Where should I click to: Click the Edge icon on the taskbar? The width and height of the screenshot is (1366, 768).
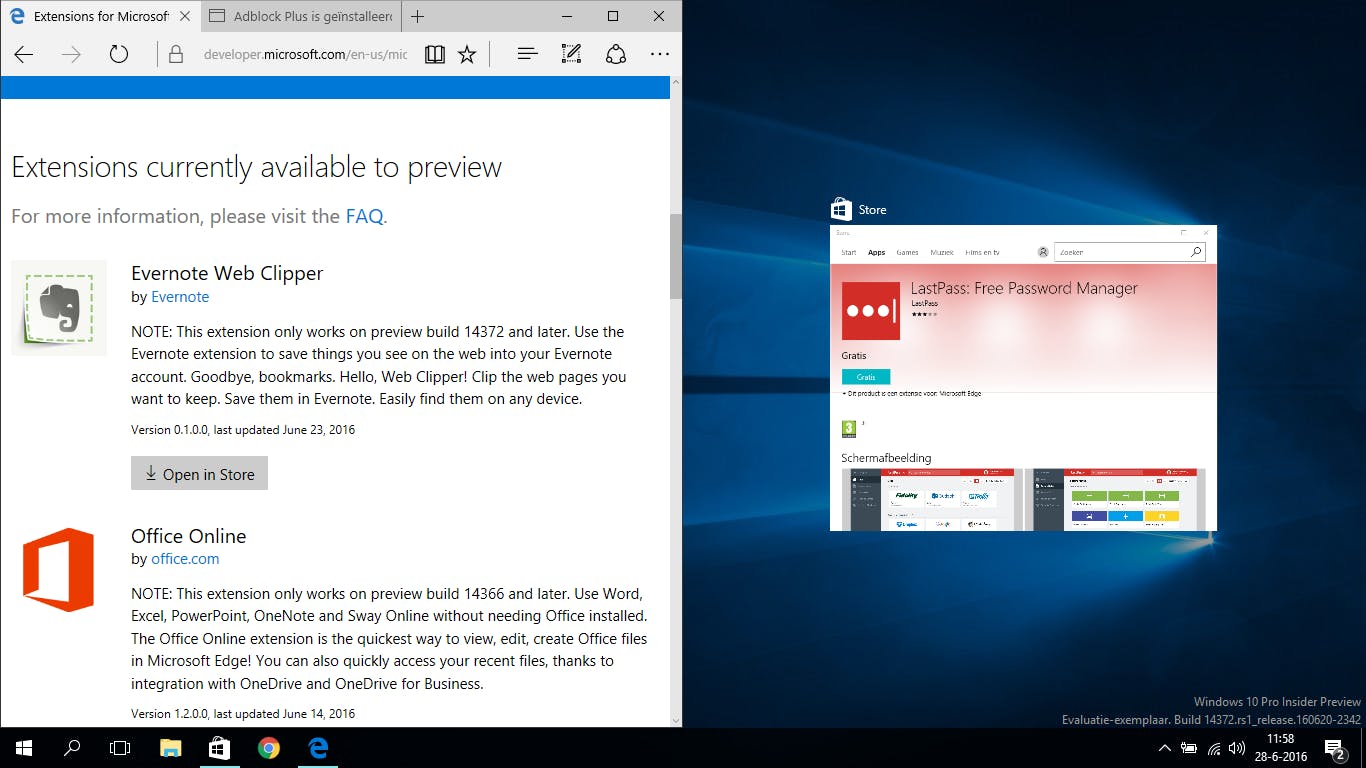point(318,748)
